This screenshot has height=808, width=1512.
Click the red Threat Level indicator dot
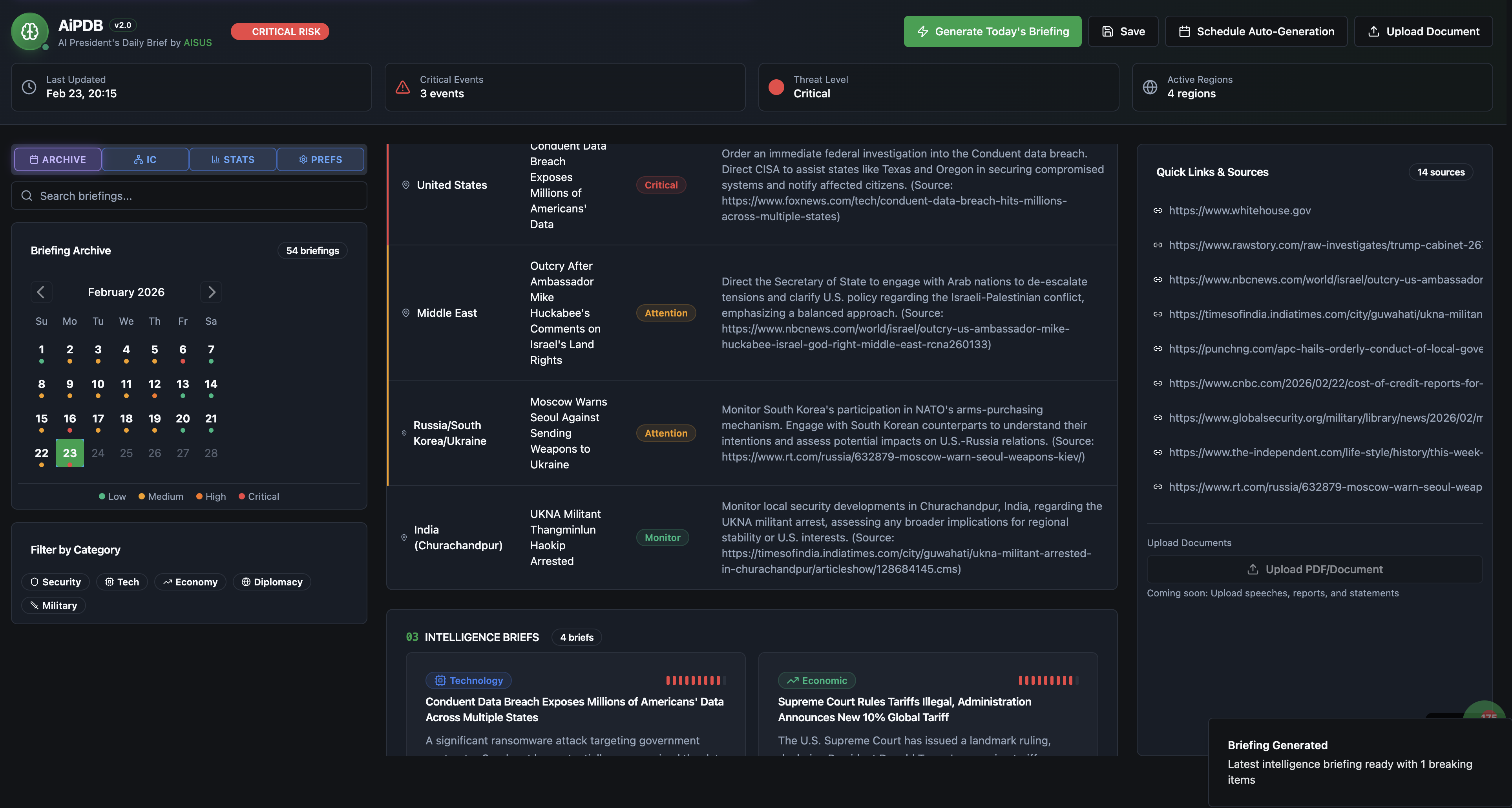coord(776,87)
